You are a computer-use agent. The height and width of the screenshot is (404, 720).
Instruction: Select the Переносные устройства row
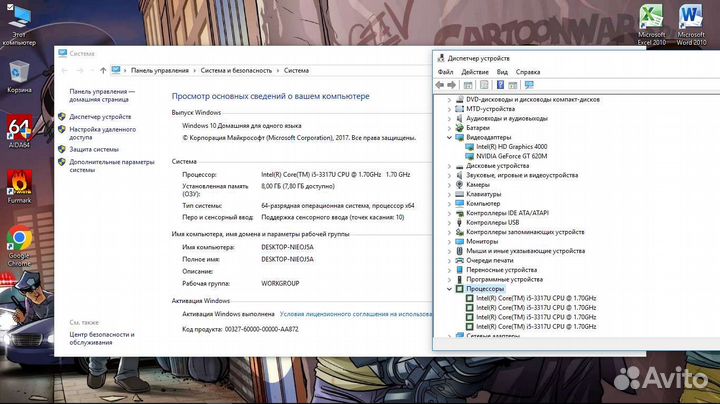pyautogui.click(x=501, y=270)
